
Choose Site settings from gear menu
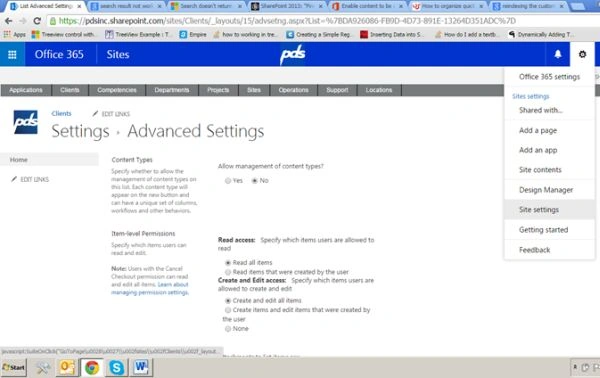click(549, 210)
